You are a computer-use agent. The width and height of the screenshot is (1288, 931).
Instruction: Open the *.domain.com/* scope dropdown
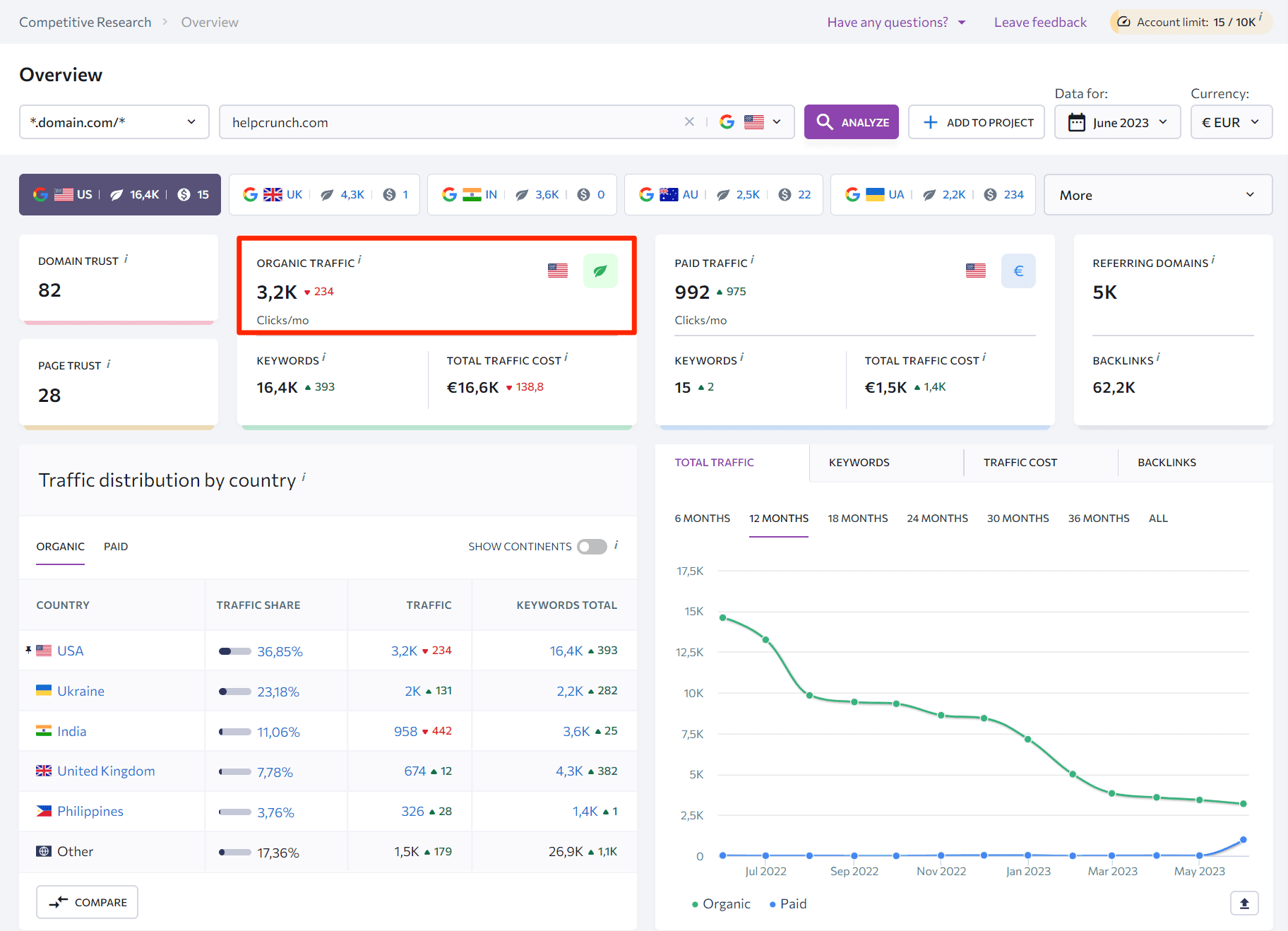[114, 122]
